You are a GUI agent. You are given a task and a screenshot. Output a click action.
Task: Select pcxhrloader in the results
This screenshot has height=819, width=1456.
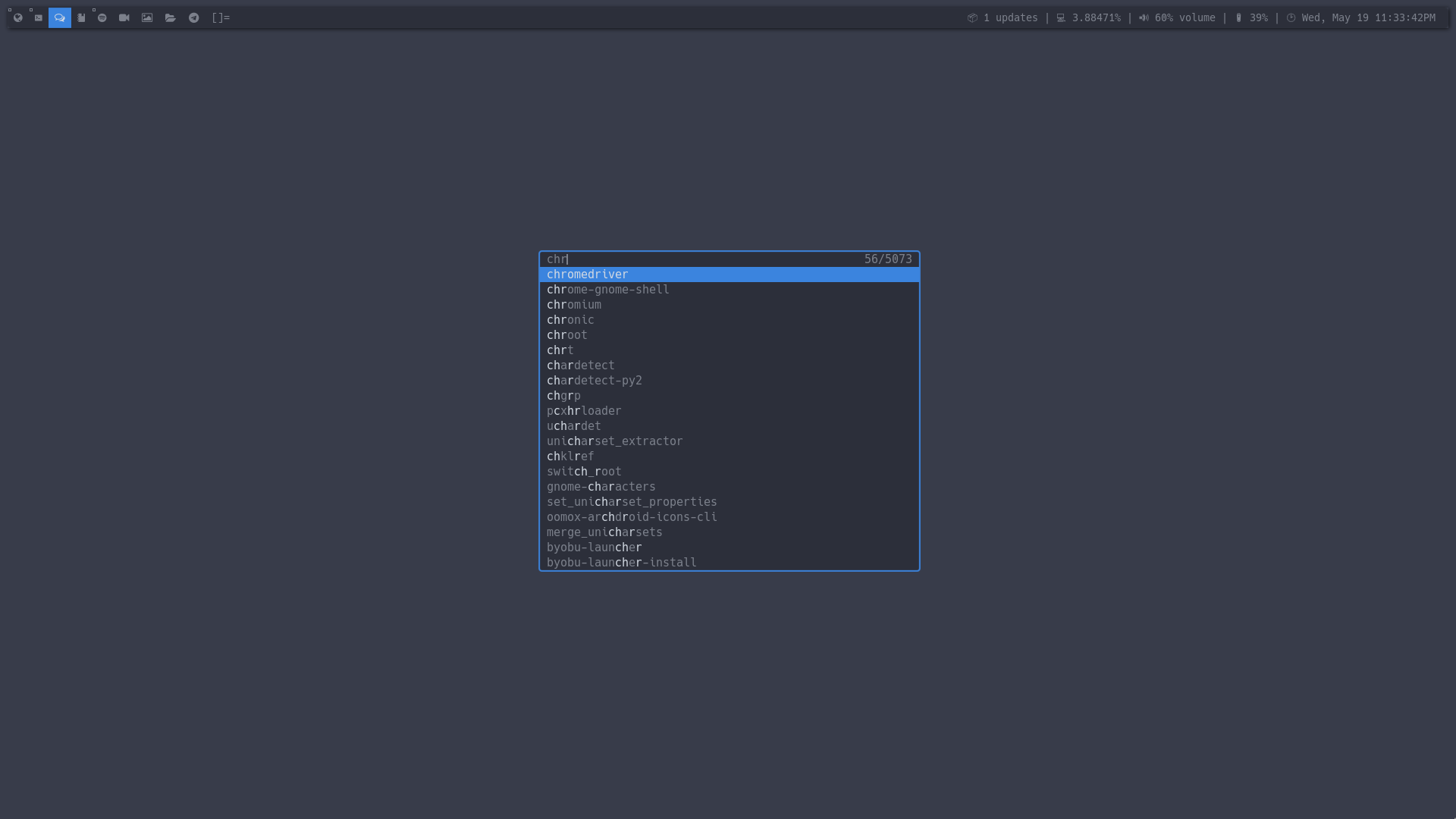tap(730, 411)
